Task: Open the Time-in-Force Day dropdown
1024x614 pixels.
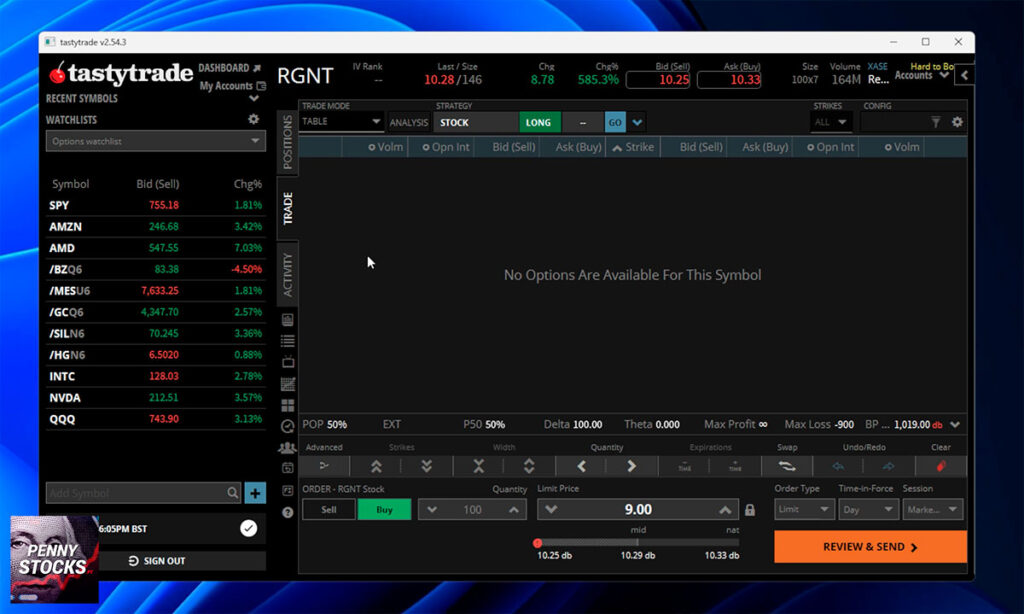Action: [867, 509]
